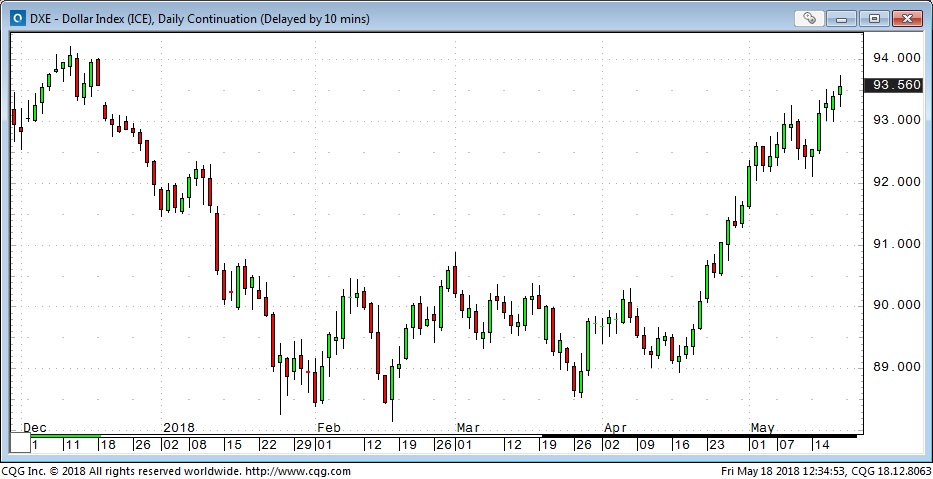Click the 11 date tick on time axis
Image resolution: width=933 pixels, height=479 pixels.
(73, 444)
